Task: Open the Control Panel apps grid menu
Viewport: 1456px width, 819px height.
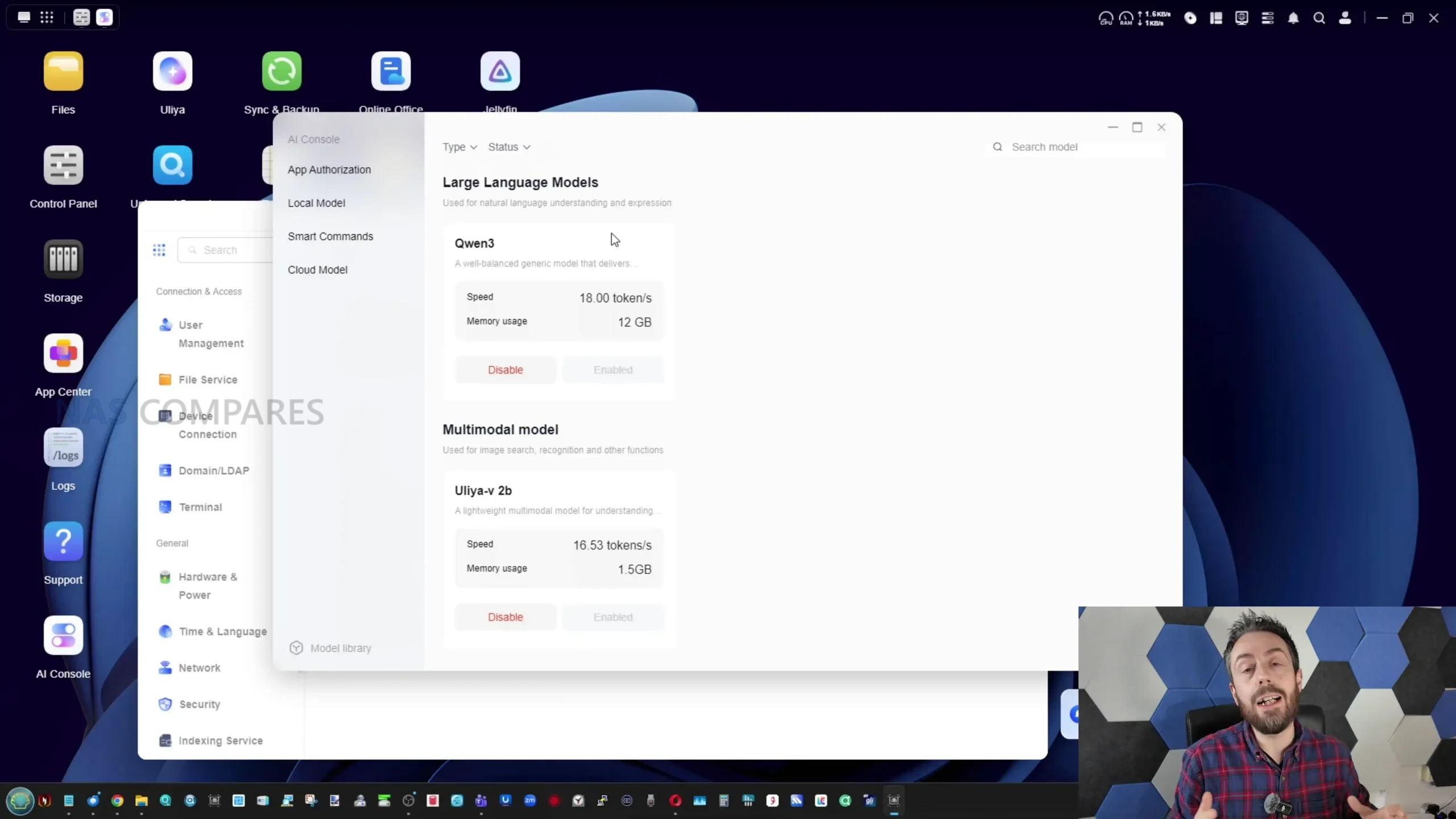Action: click(159, 250)
